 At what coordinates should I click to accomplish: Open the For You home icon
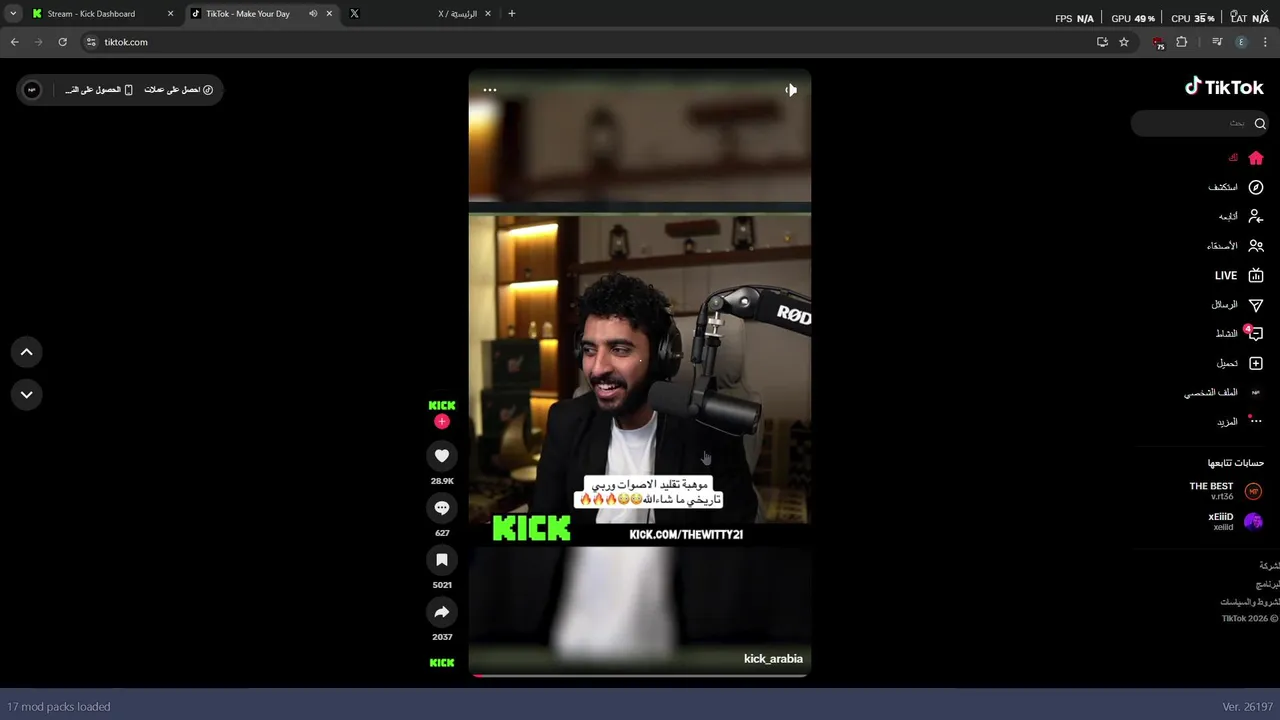click(1256, 158)
